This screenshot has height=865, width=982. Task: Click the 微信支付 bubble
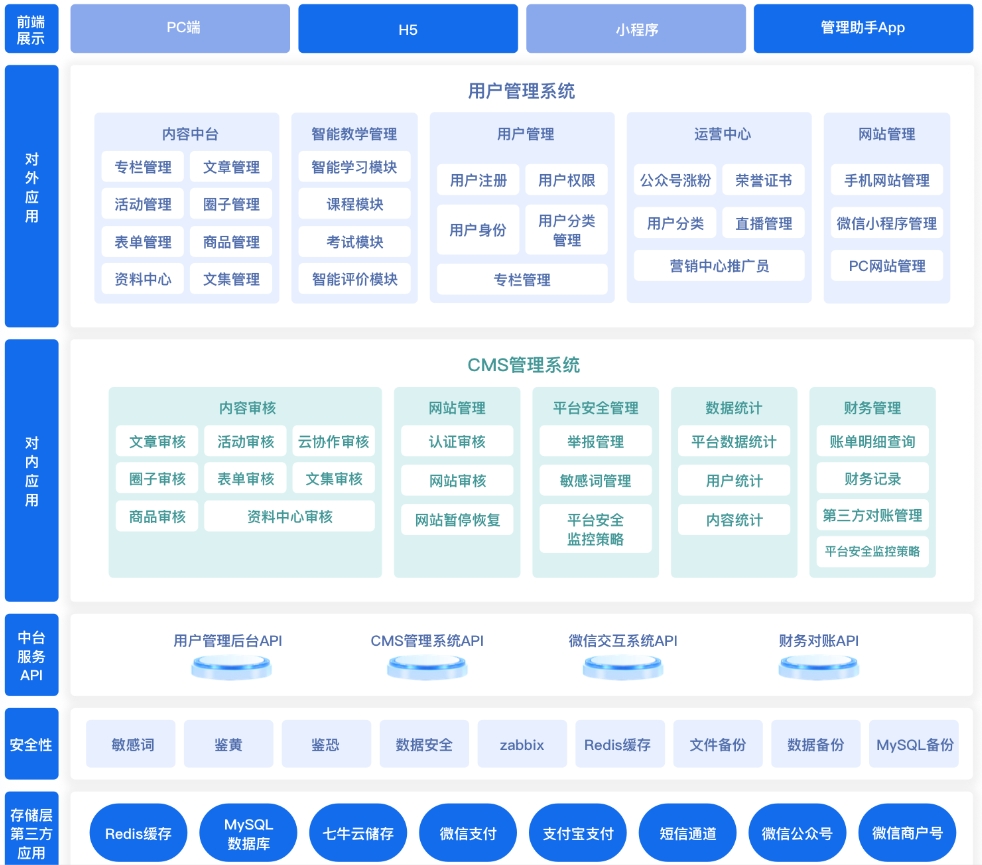pyautogui.click(x=468, y=833)
